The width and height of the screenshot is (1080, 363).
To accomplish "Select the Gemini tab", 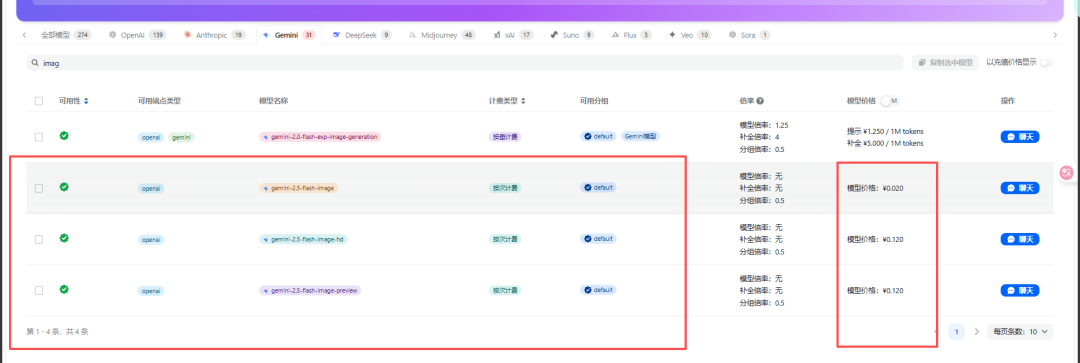I will click(289, 34).
